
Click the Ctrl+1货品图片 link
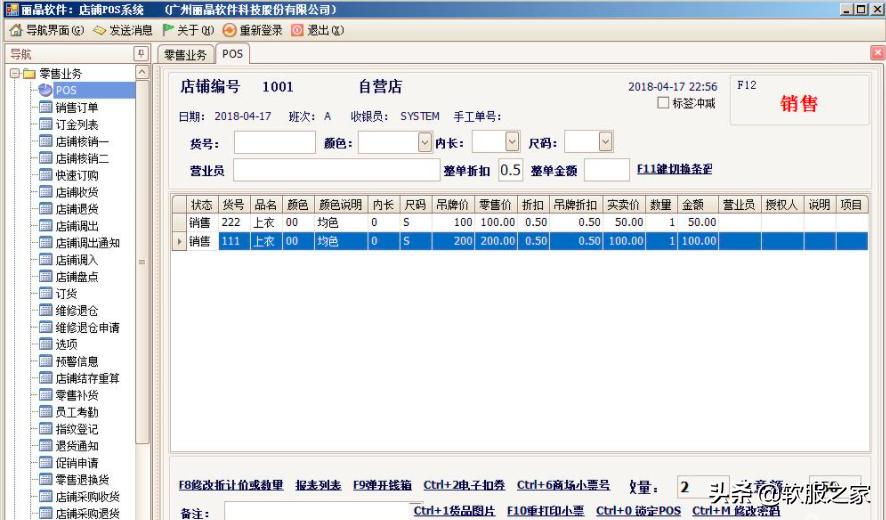pos(454,511)
